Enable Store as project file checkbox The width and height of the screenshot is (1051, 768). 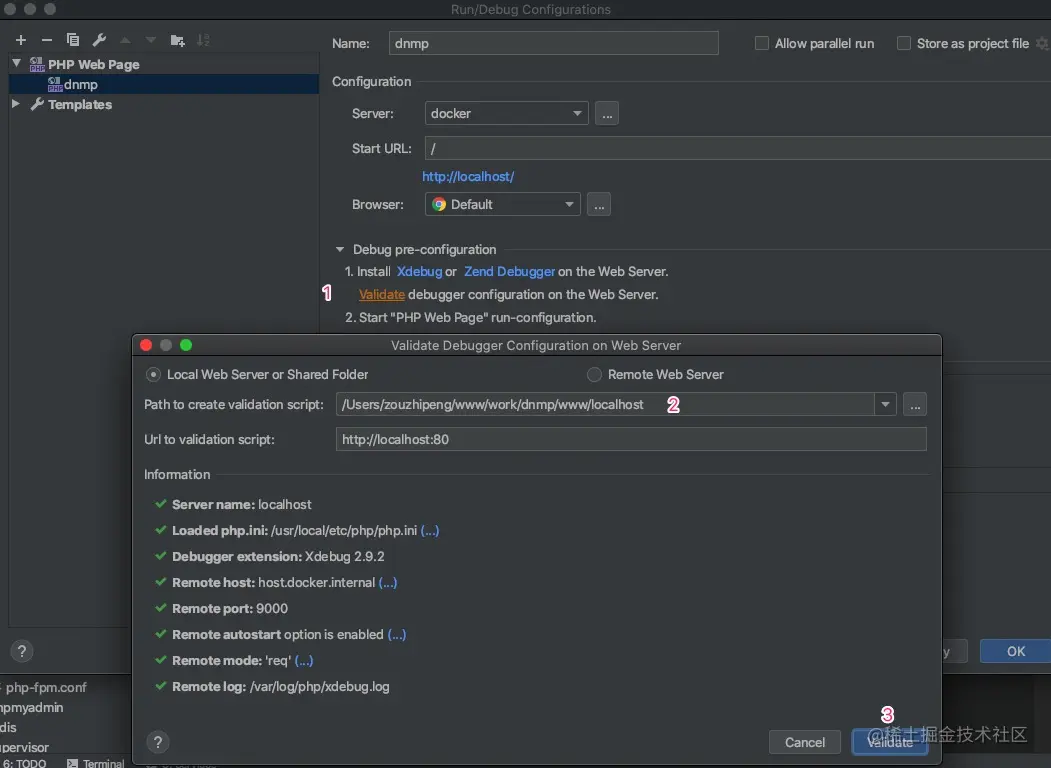point(904,44)
